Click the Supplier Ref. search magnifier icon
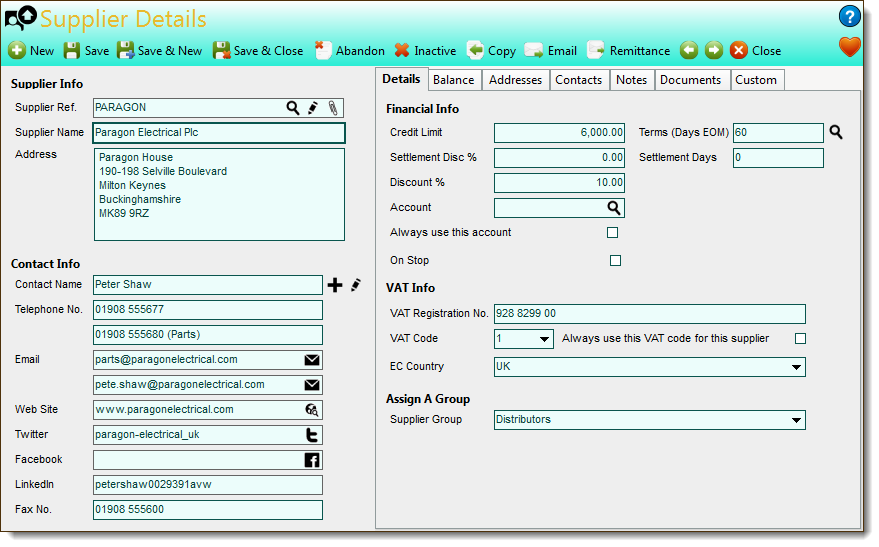The image size is (879, 547). (x=293, y=108)
